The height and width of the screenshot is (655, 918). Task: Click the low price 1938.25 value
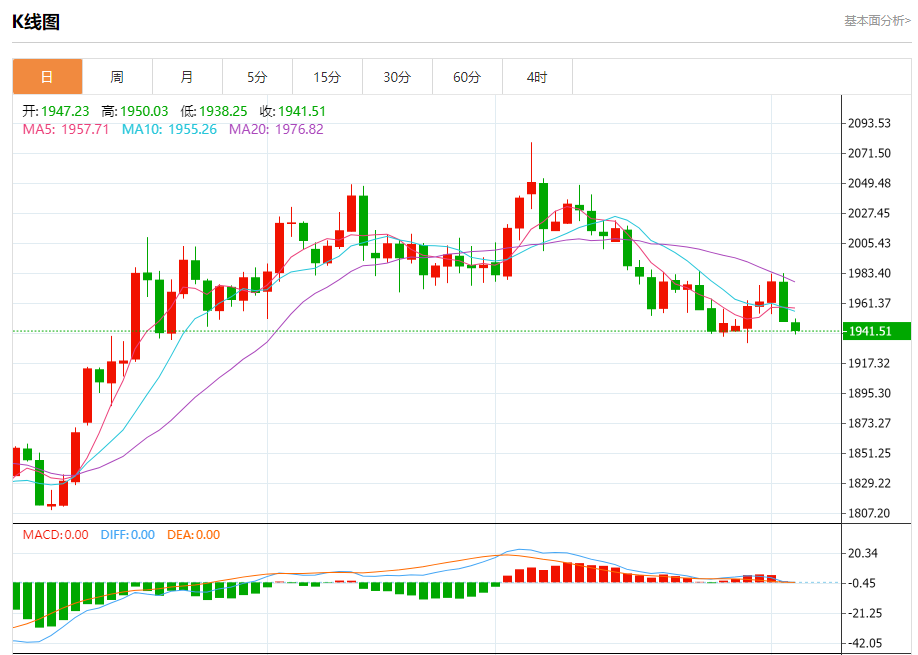(x=223, y=111)
